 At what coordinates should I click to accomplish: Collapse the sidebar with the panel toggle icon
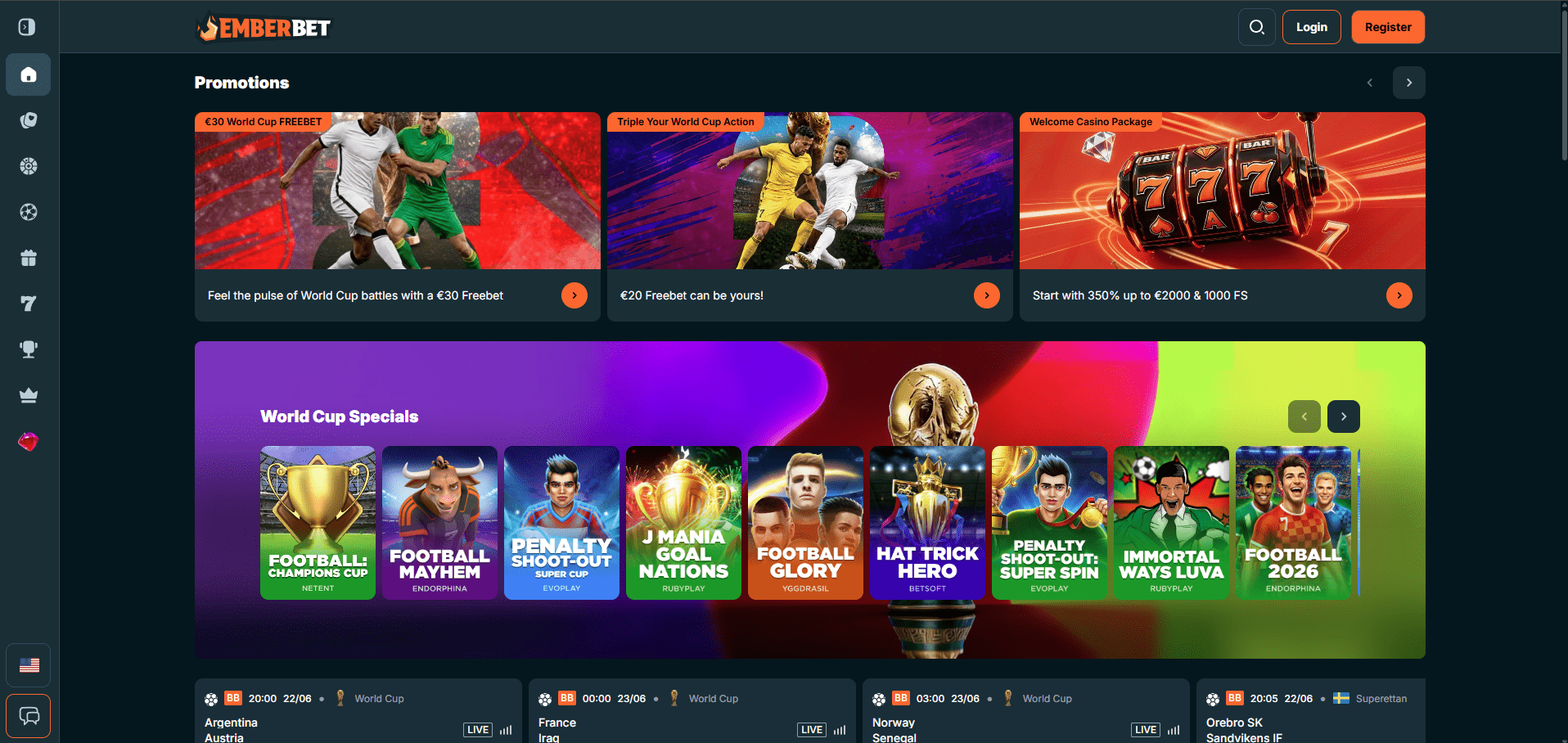[27, 27]
